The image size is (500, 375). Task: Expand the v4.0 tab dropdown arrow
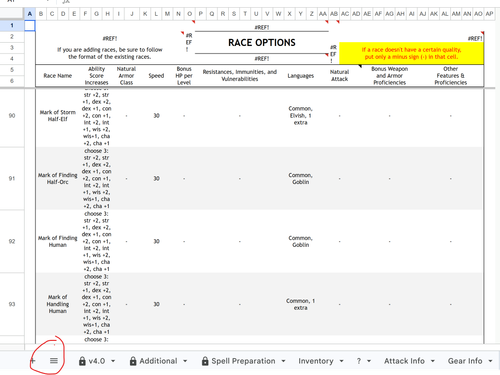click(x=113, y=361)
